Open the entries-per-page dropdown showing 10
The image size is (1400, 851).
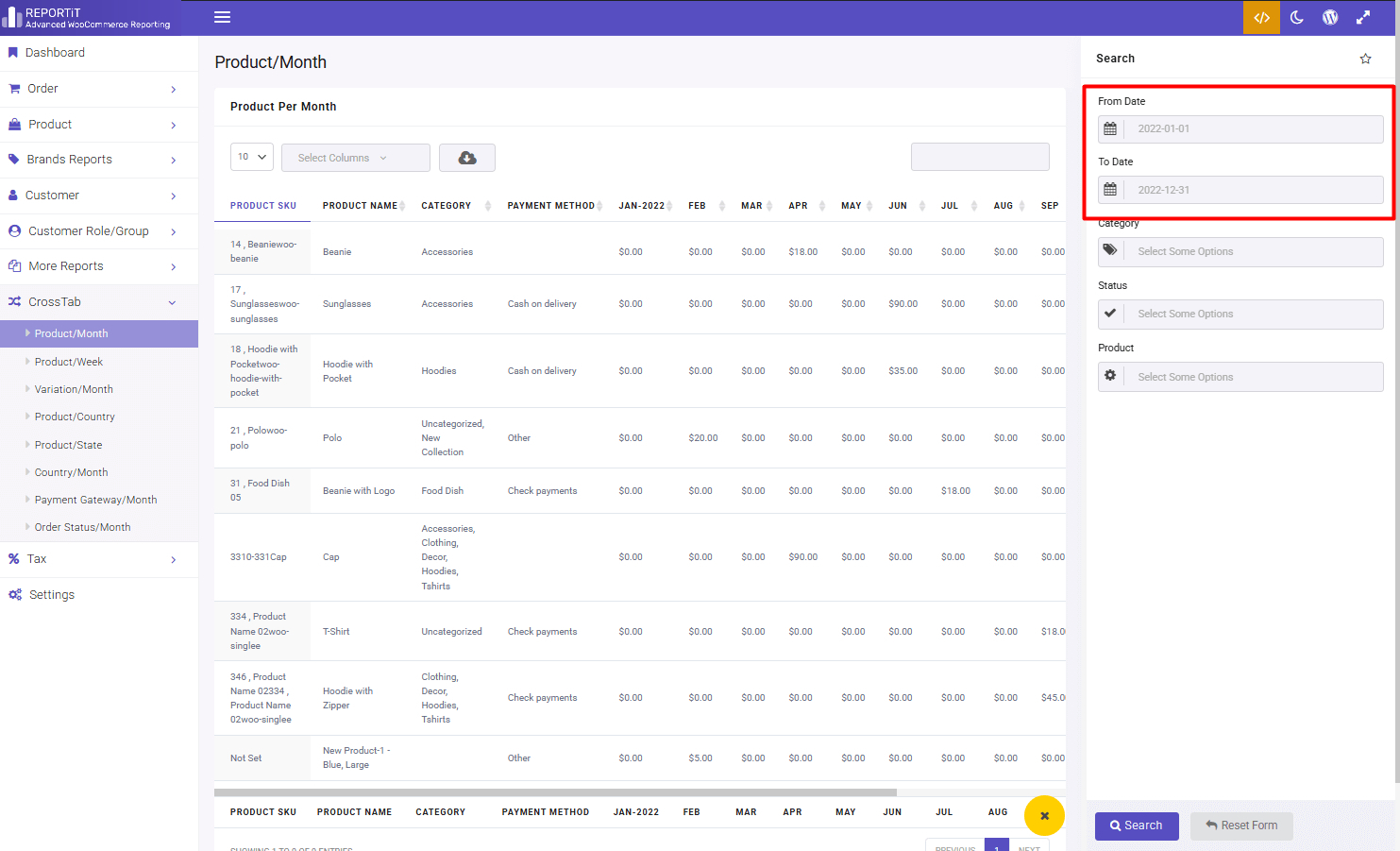coord(251,157)
